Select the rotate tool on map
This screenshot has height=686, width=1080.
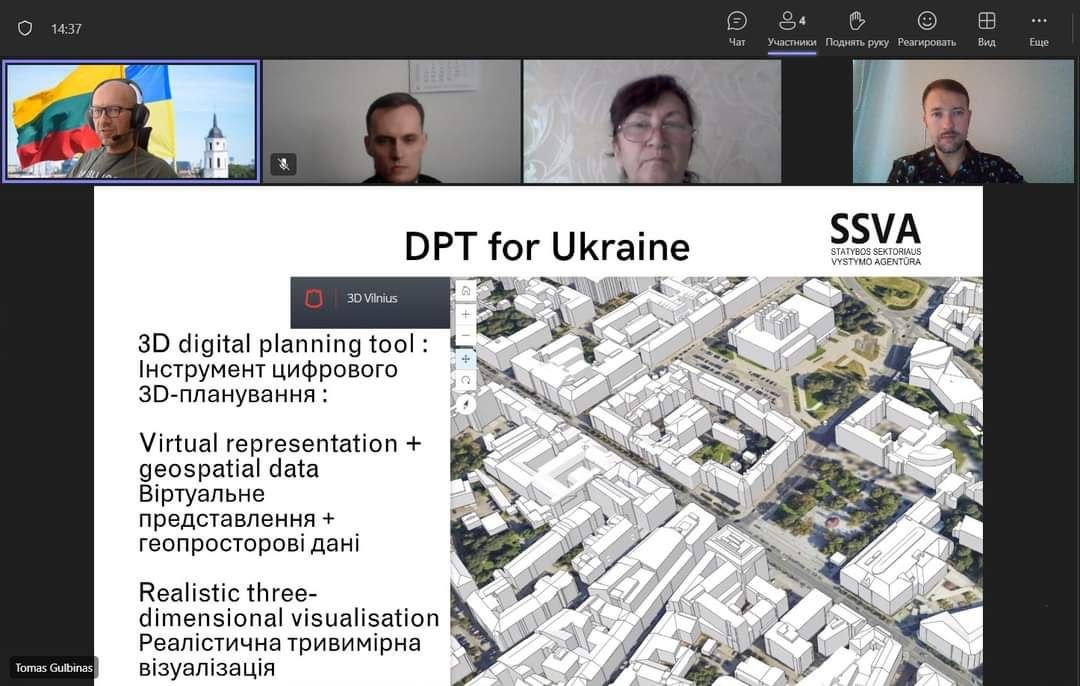click(465, 381)
